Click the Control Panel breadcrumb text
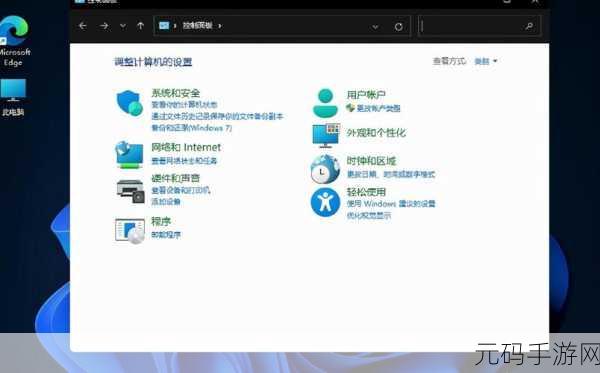 pos(197,26)
